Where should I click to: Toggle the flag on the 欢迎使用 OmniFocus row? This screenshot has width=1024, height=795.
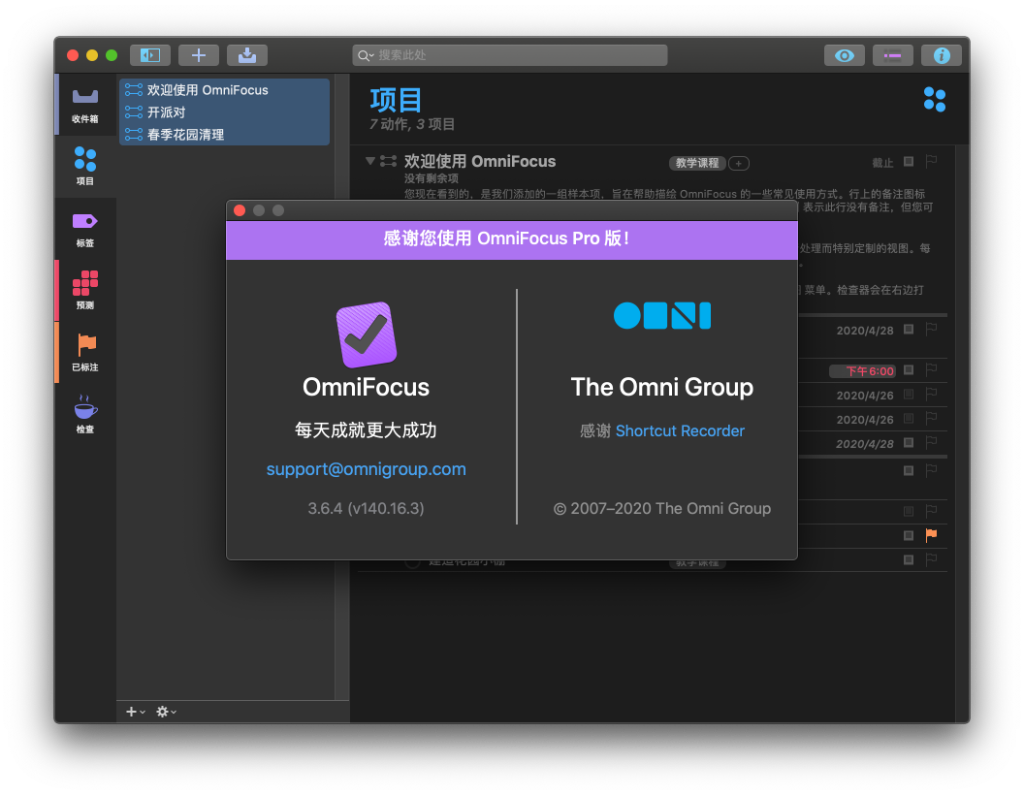(x=931, y=161)
